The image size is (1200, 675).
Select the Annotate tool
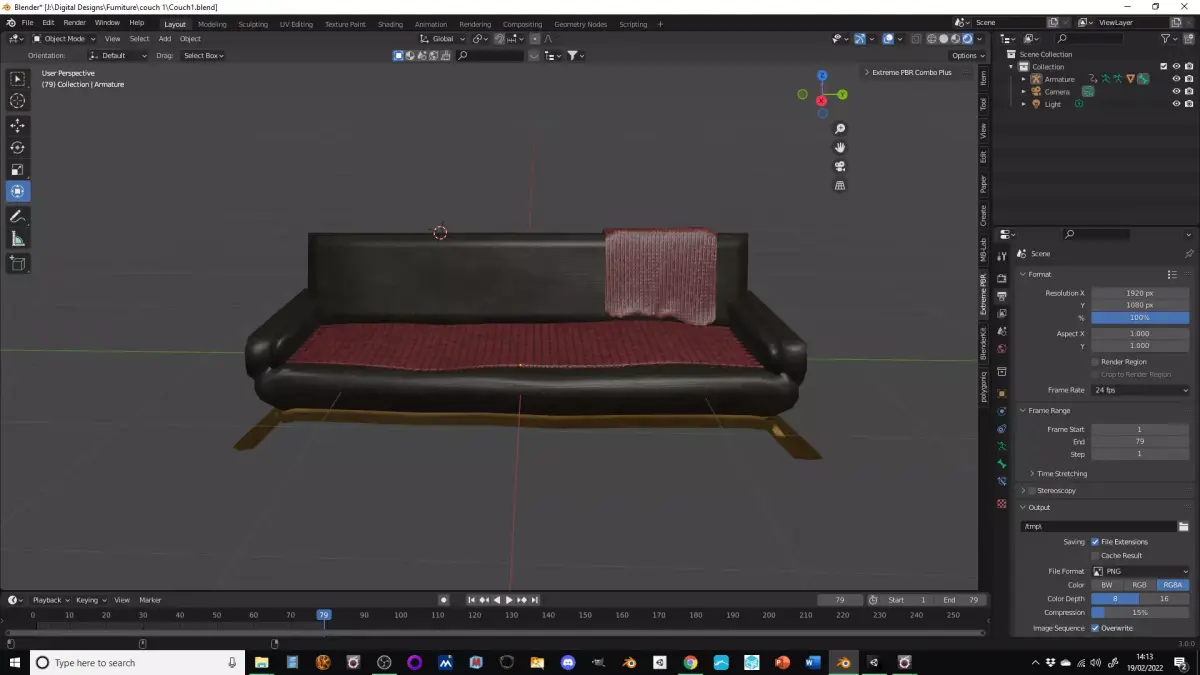[17, 216]
